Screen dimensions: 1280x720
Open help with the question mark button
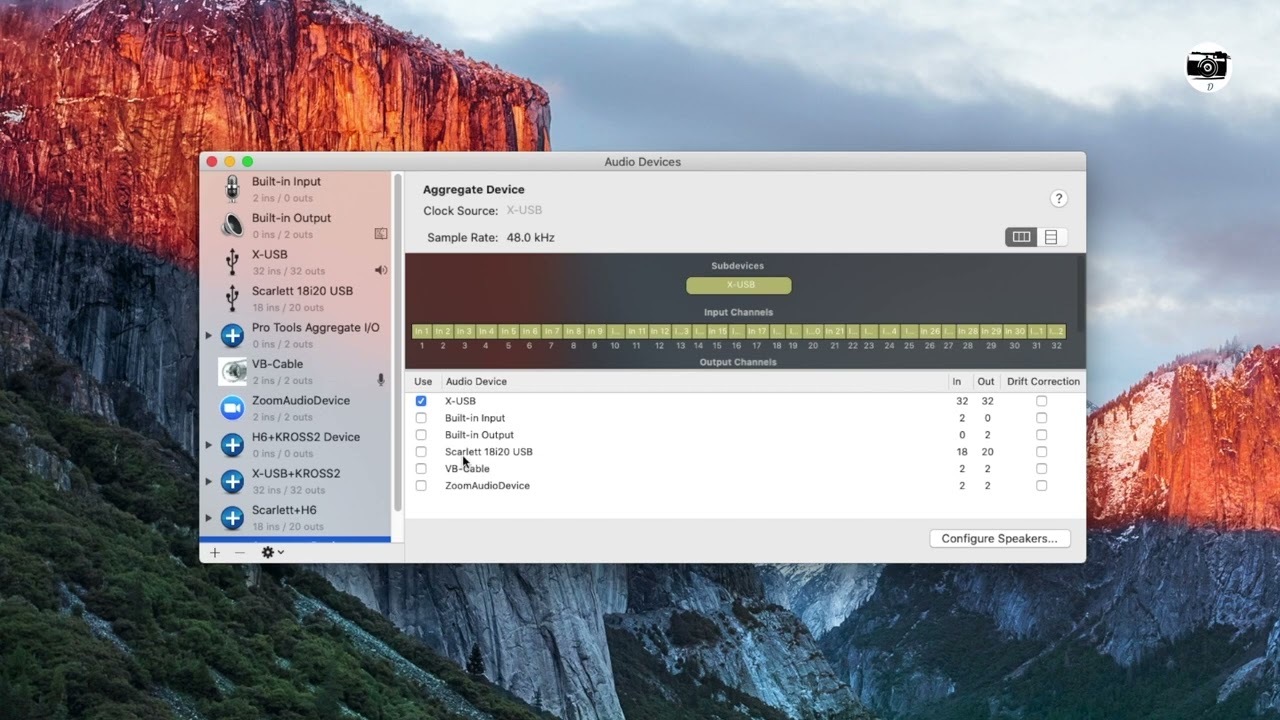click(1058, 199)
